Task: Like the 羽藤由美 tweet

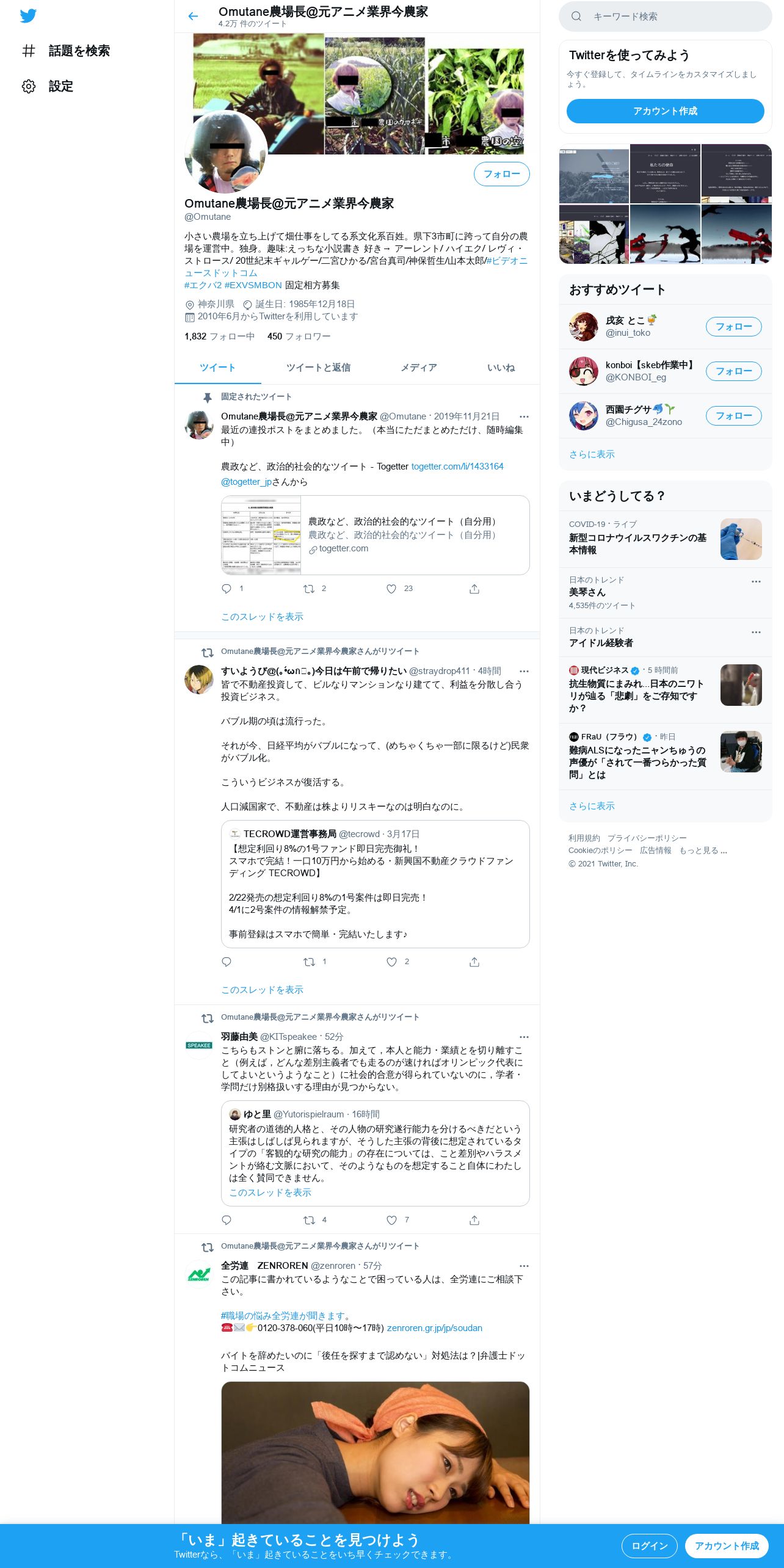Action: (391, 1220)
